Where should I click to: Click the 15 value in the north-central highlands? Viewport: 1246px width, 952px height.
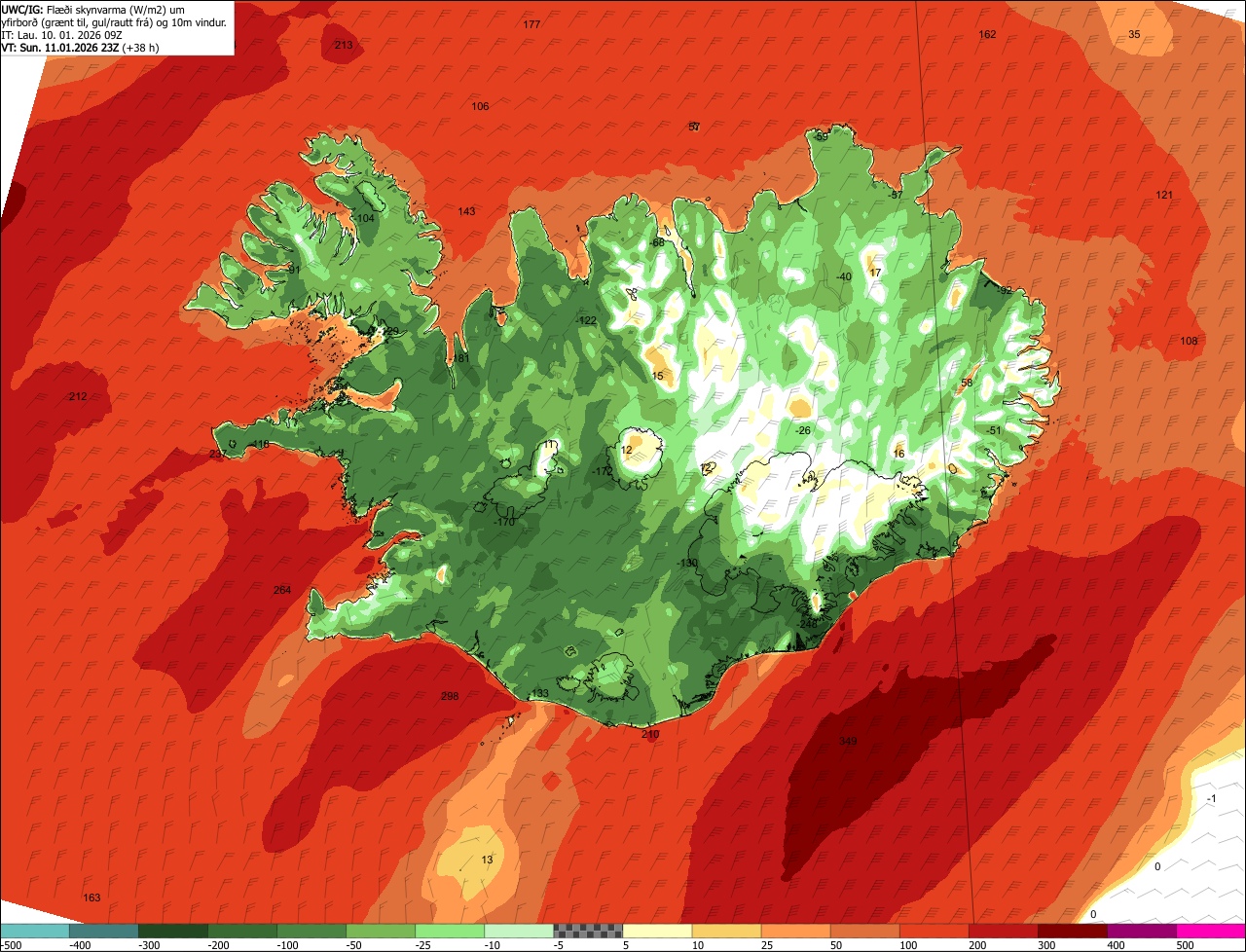tap(657, 376)
